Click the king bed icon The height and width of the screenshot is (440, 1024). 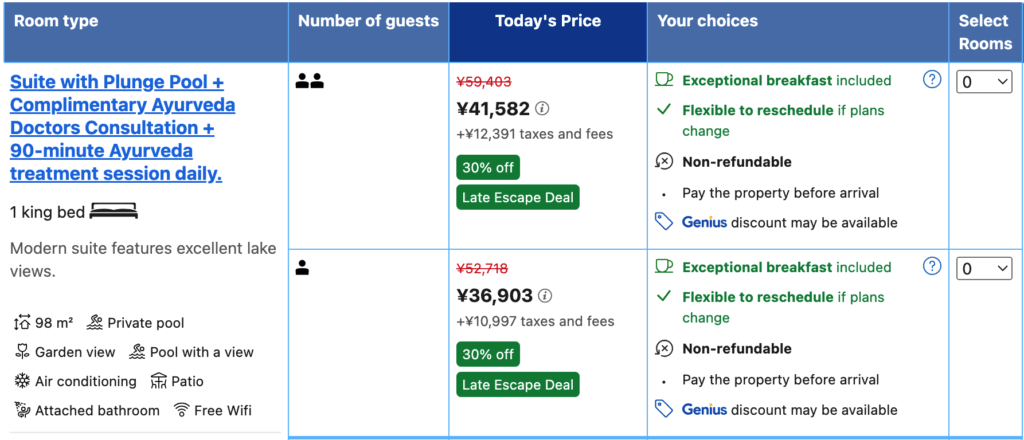point(113,212)
